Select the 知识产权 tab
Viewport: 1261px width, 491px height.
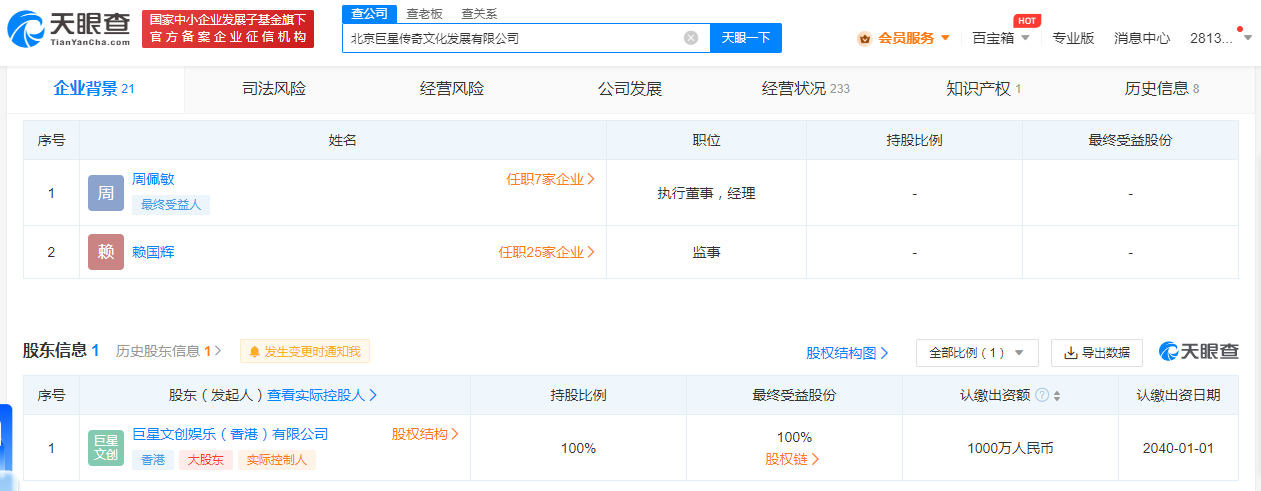[x=984, y=89]
